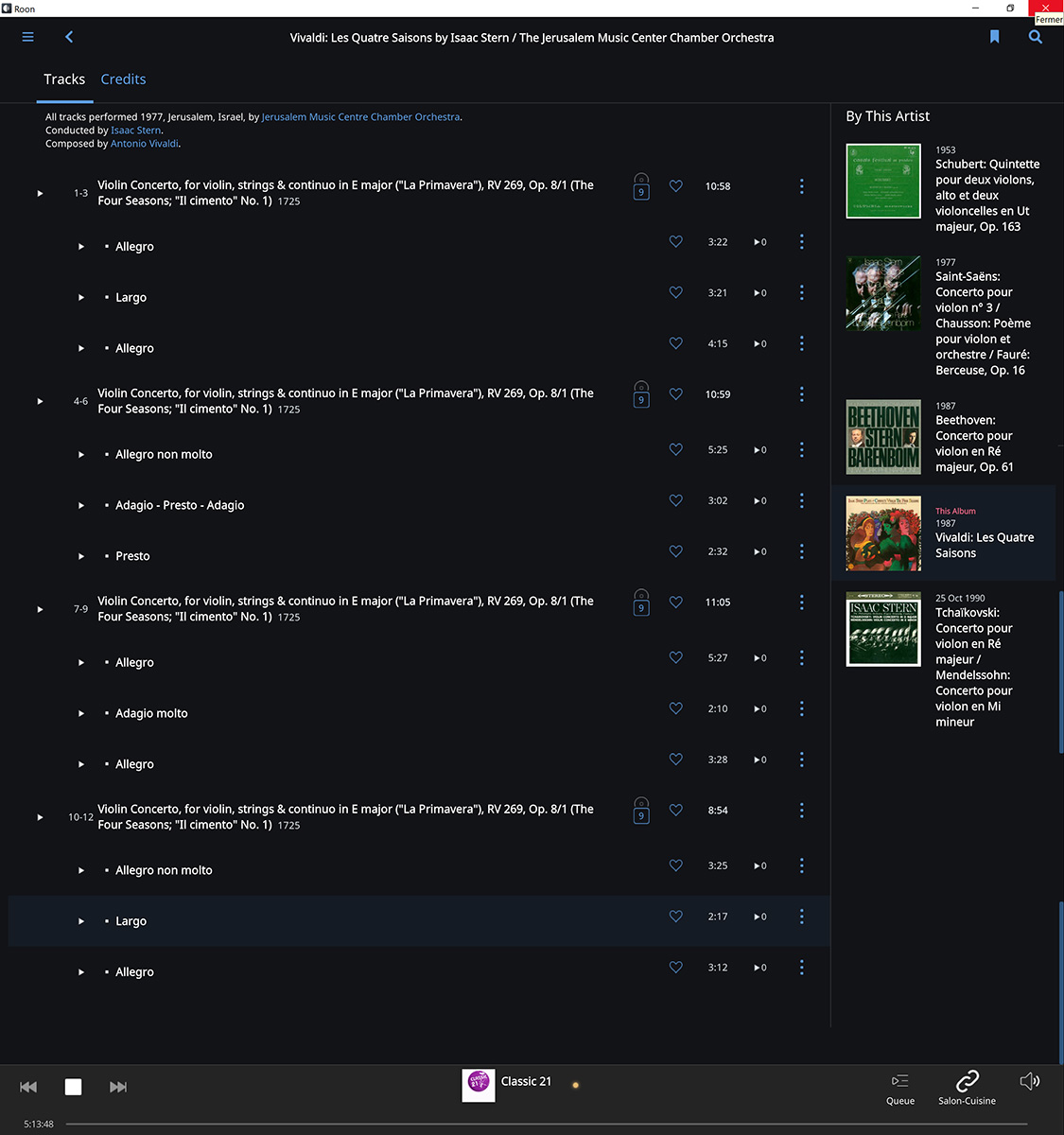Open the Schubert Quintette album title
This screenshot has width=1064, height=1135.
tap(986, 195)
